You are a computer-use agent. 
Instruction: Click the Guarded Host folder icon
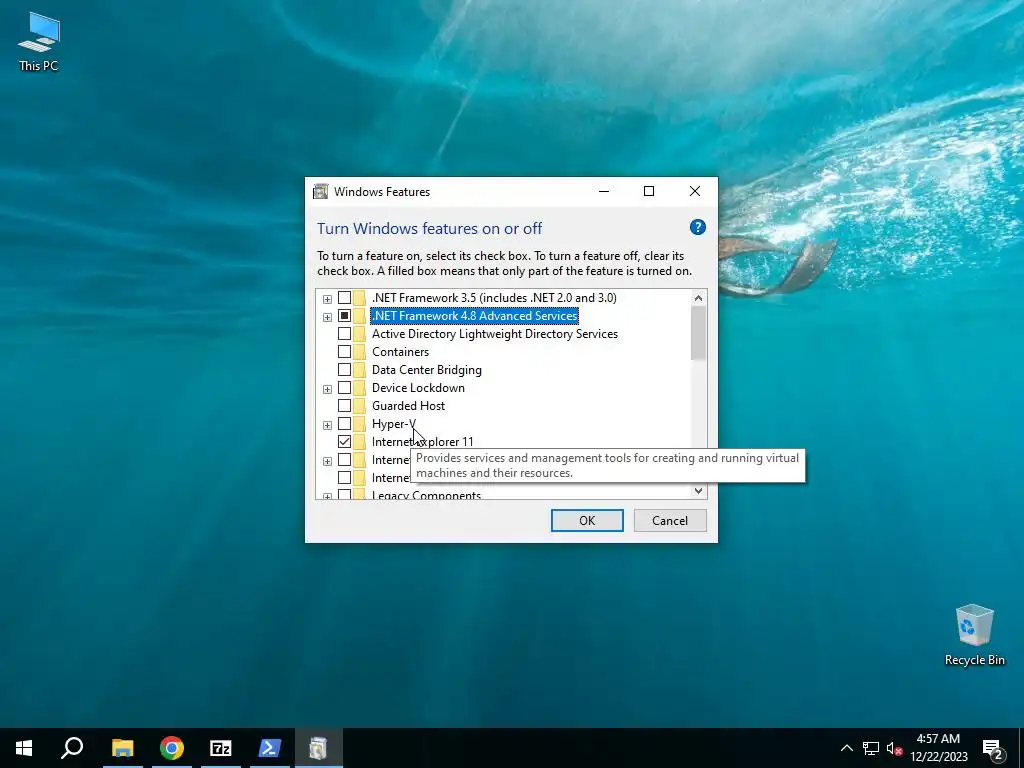click(360, 406)
